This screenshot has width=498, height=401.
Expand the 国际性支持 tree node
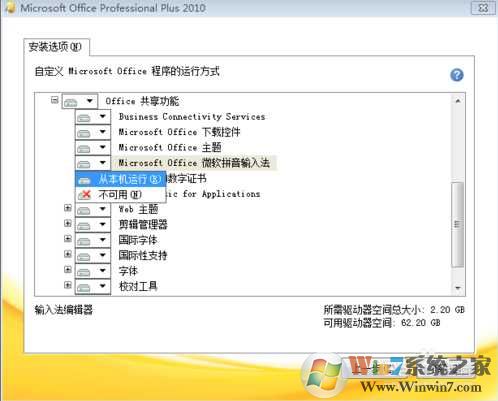click(x=68, y=254)
